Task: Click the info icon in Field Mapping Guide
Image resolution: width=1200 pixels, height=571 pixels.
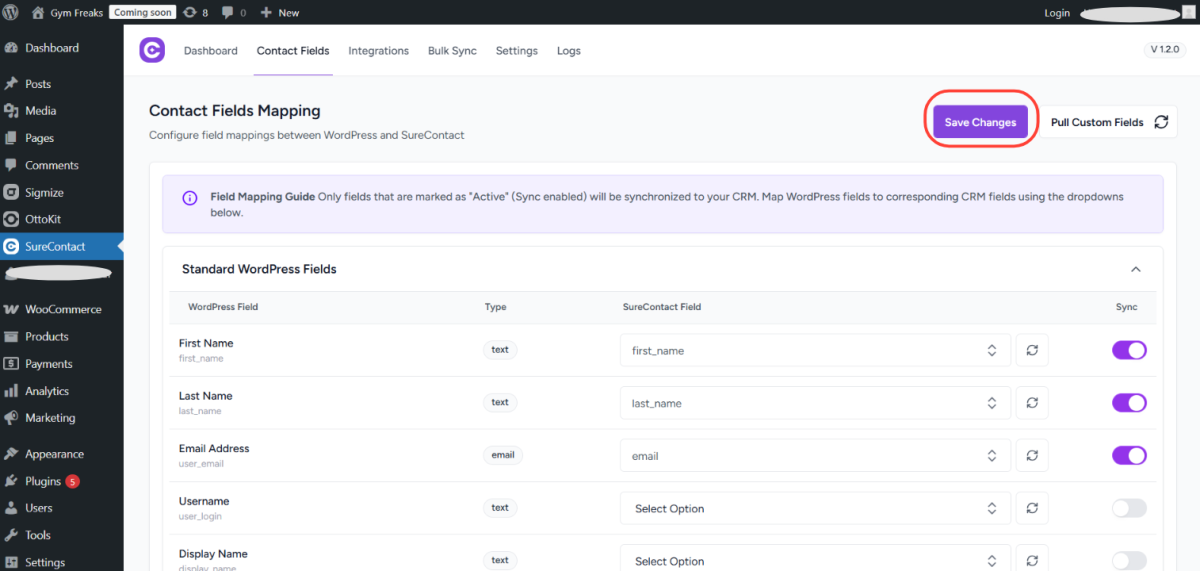Action: click(x=190, y=198)
